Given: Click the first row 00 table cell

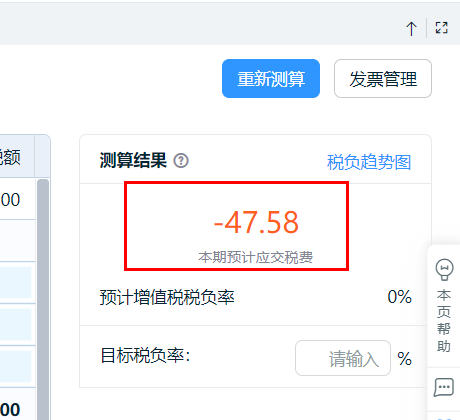Looking at the screenshot, I should tap(10, 200).
